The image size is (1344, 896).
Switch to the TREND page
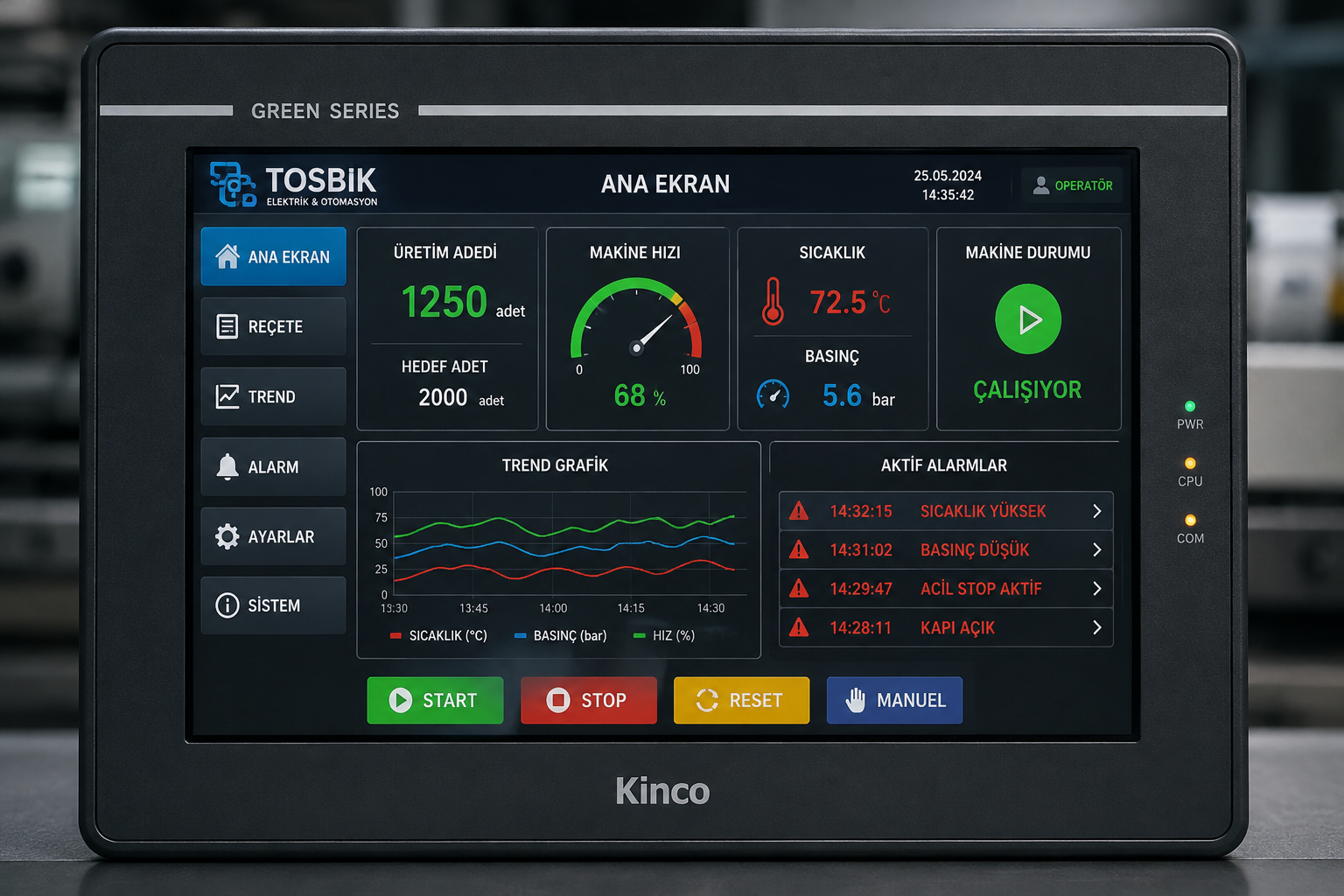point(273,396)
